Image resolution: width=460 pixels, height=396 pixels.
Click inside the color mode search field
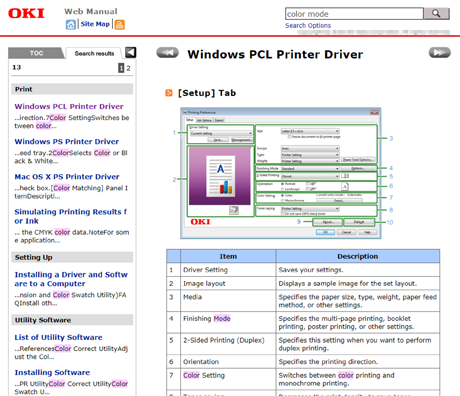coord(354,14)
